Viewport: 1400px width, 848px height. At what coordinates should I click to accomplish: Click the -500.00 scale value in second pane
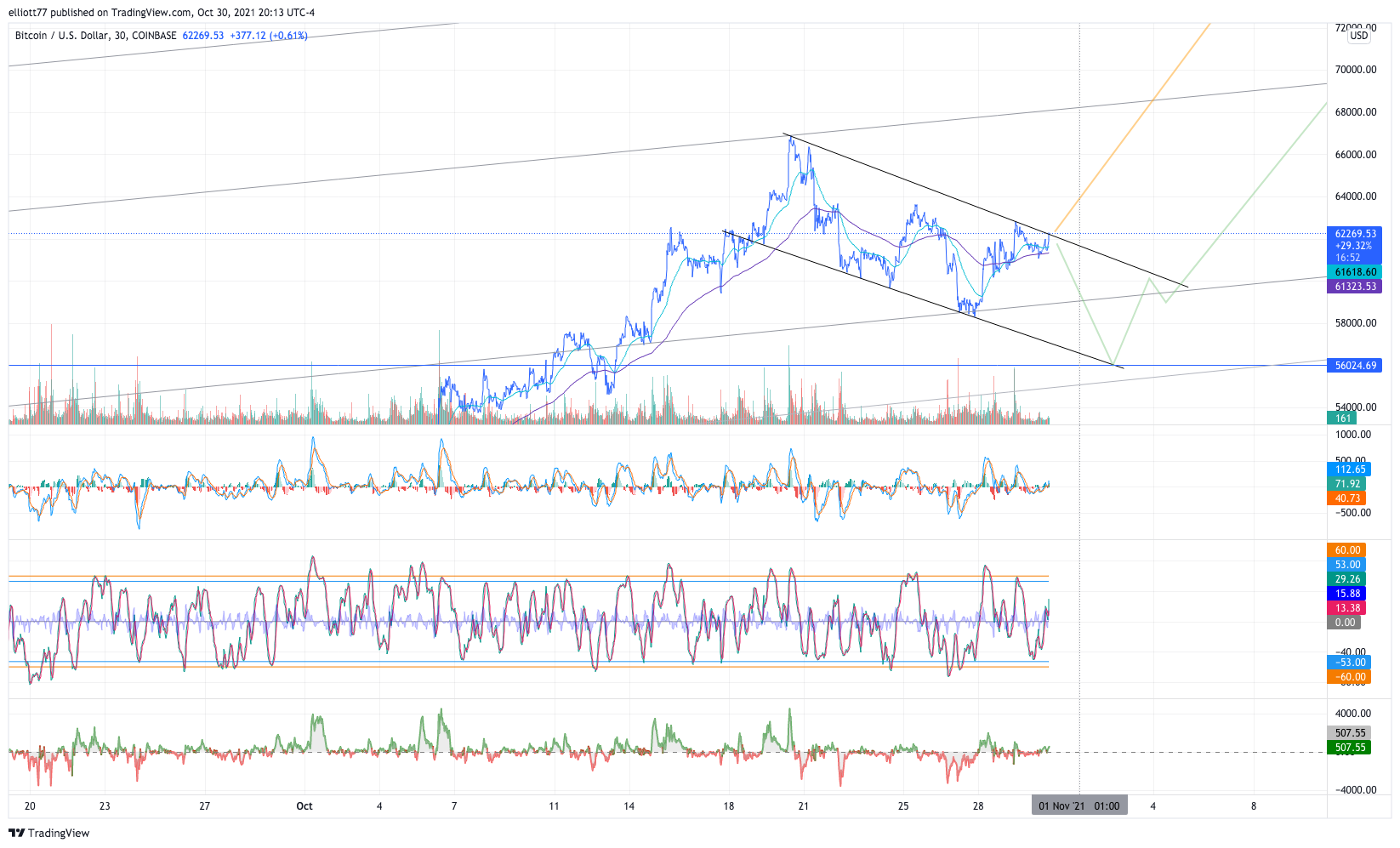click(x=1353, y=513)
